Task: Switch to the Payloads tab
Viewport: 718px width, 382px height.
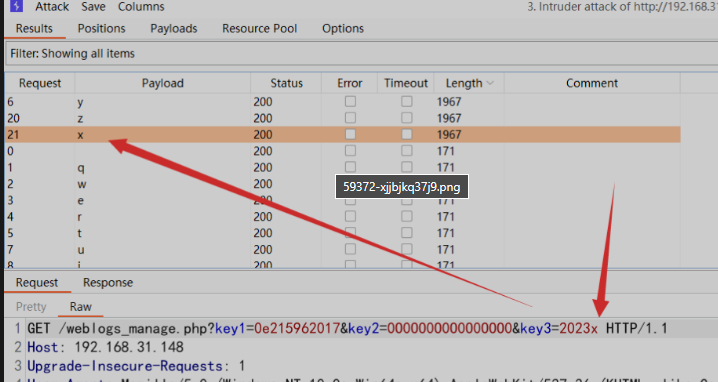Action: pyautogui.click(x=174, y=28)
